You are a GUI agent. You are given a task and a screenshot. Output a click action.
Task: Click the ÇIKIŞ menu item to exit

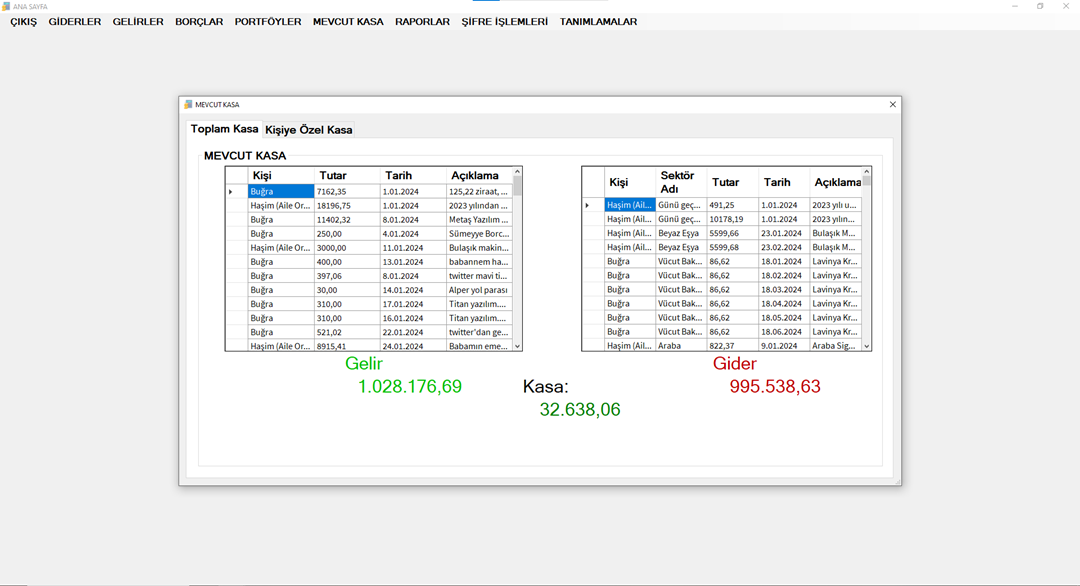coord(23,21)
